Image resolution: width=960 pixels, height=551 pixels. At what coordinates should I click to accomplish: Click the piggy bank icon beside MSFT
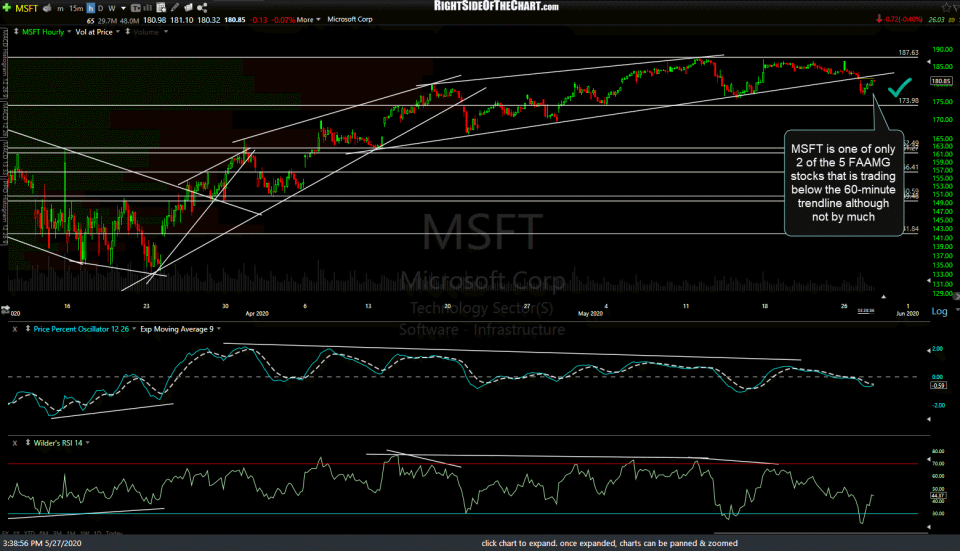point(48,8)
